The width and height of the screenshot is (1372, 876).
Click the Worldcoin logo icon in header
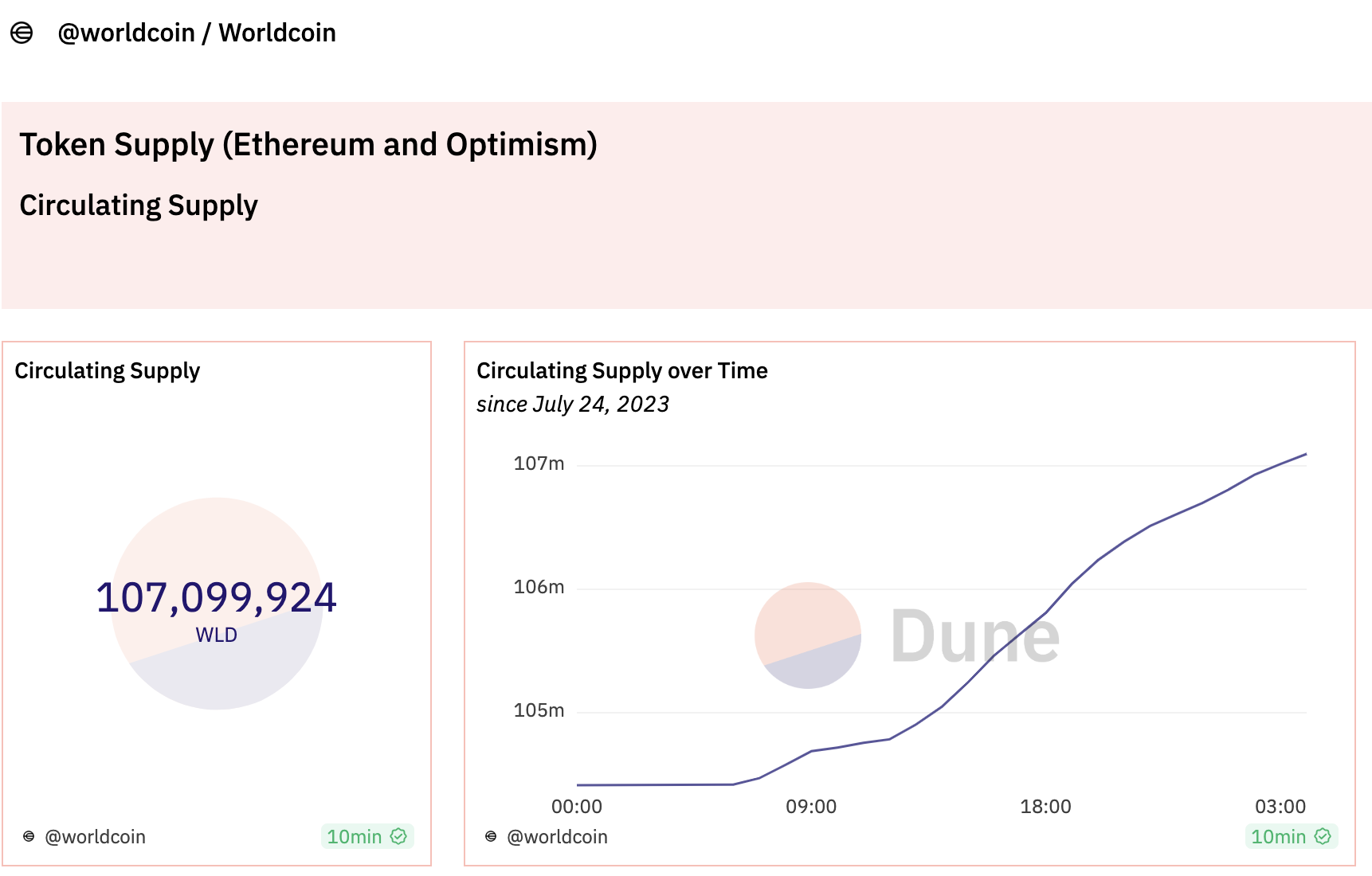22,33
